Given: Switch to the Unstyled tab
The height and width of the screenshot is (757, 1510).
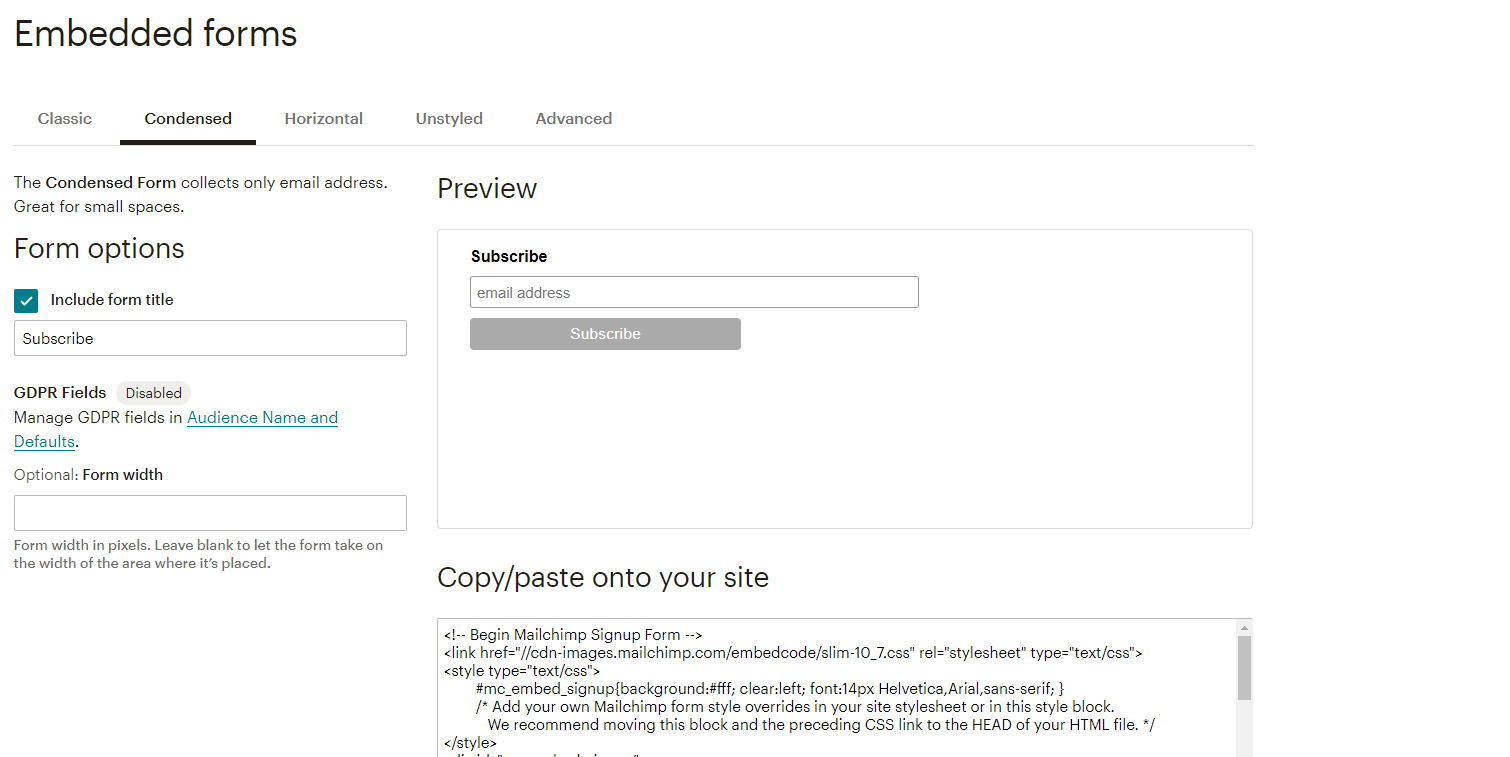Looking at the screenshot, I should (x=449, y=118).
